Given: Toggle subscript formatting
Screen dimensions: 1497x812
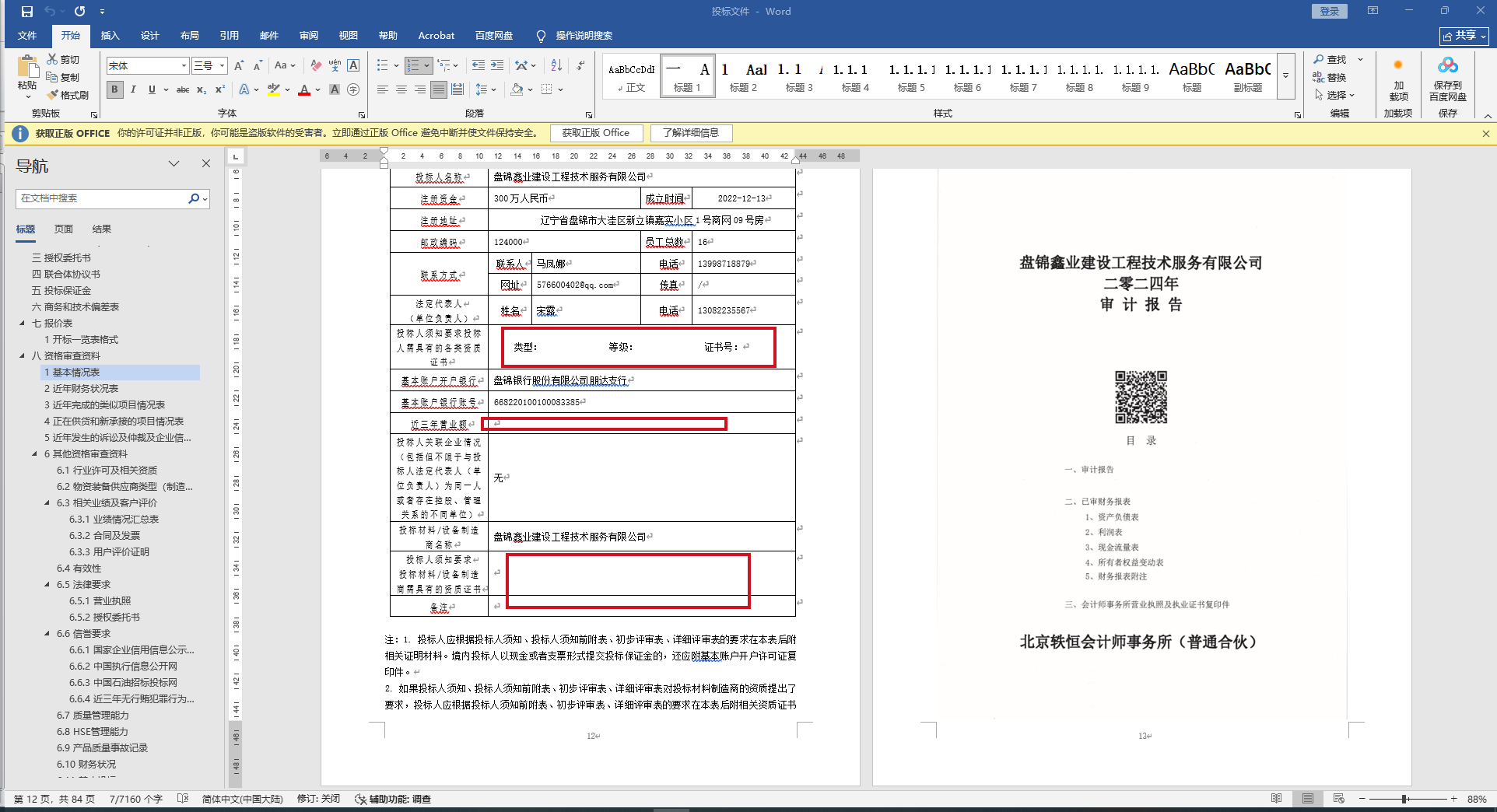Looking at the screenshot, I should point(202,90).
